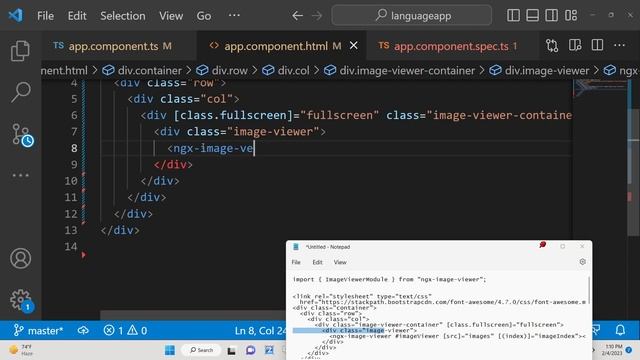The height and width of the screenshot is (360, 640).
Task: Go back with the left arrow
Action: [298, 16]
